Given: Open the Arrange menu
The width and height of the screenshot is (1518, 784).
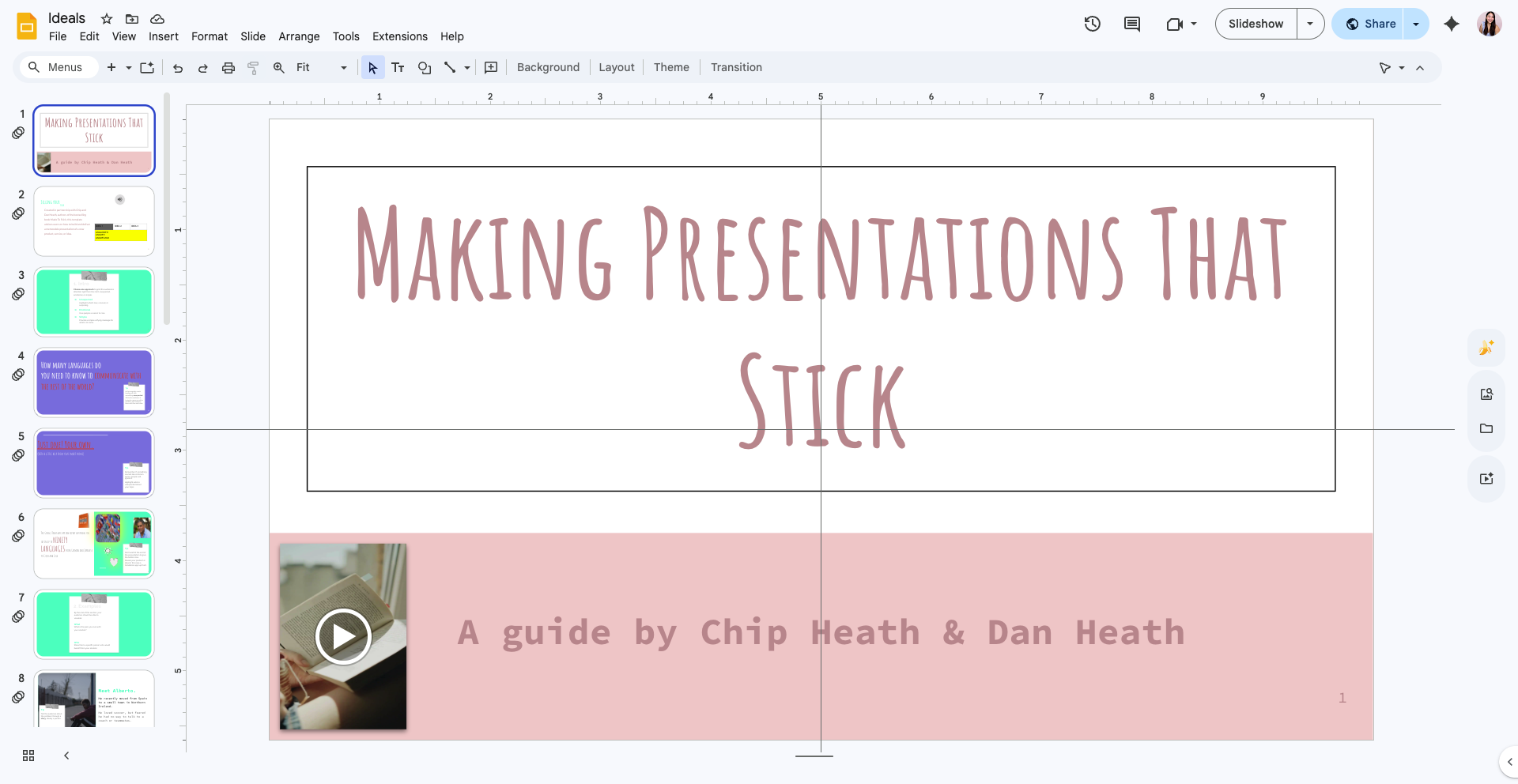Looking at the screenshot, I should coord(299,36).
